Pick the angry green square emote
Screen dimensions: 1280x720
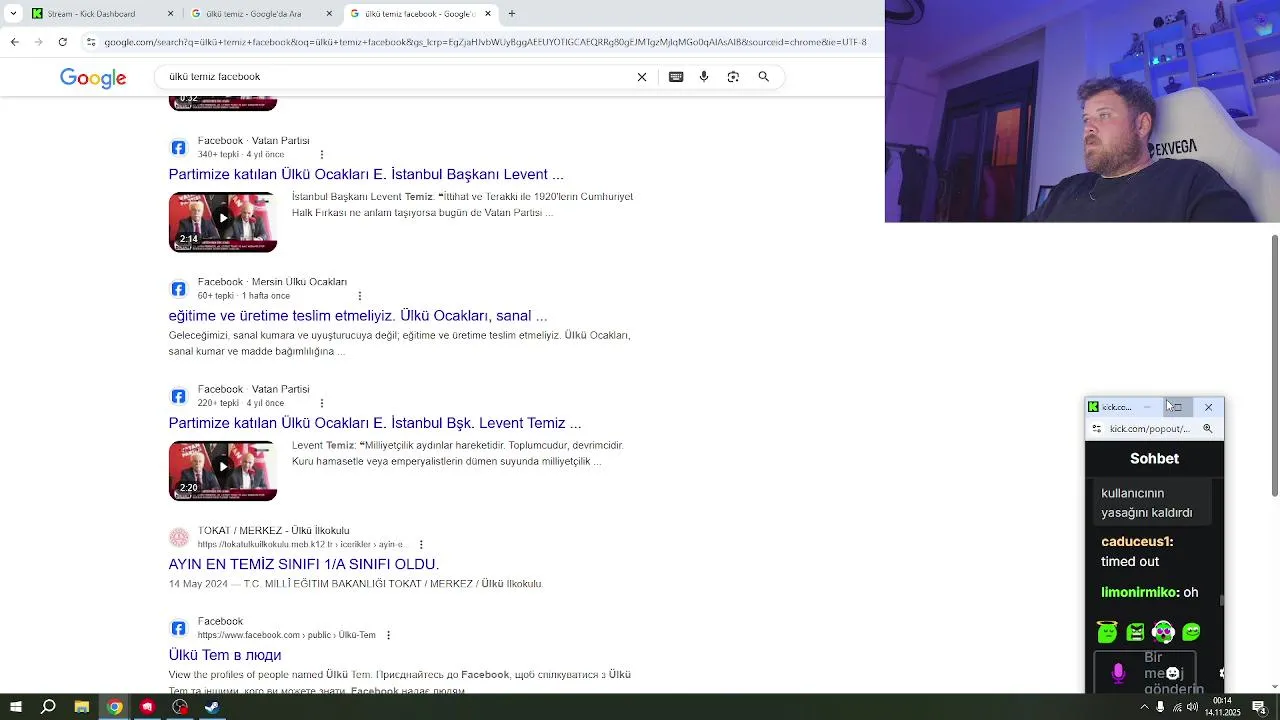(1135, 632)
